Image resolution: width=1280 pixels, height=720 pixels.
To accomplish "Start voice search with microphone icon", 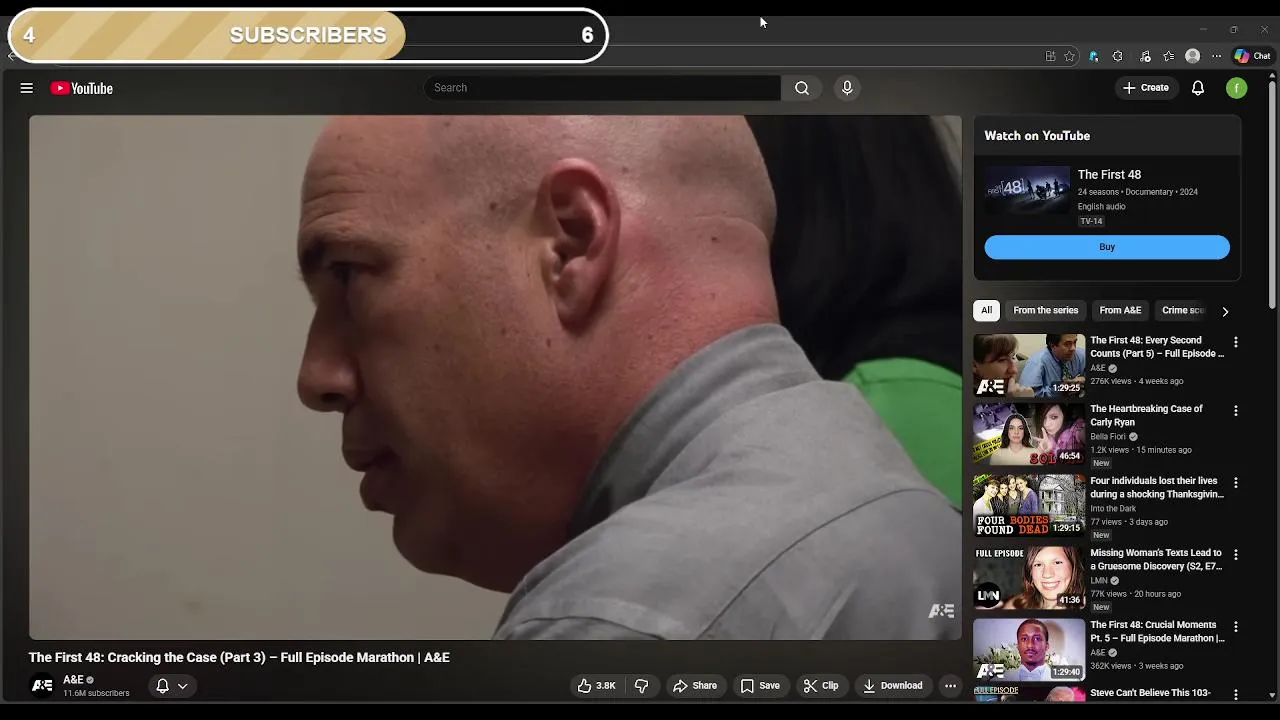I will 847,88.
